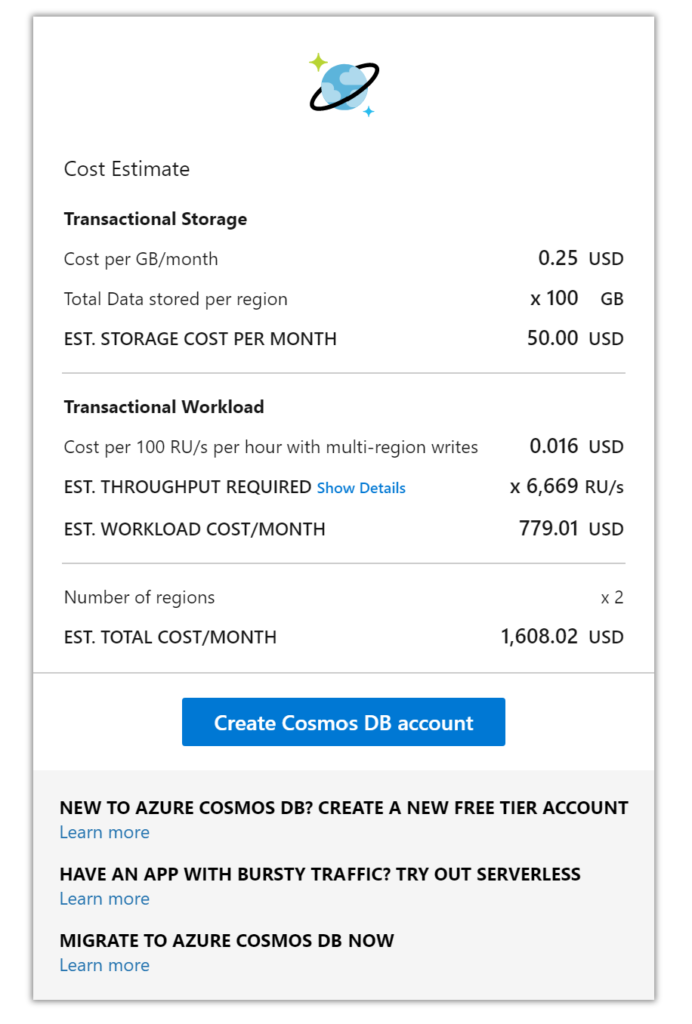Click the x 2 number of regions value
The height and width of the screenshot is (1024, 692).
(612, 598)
